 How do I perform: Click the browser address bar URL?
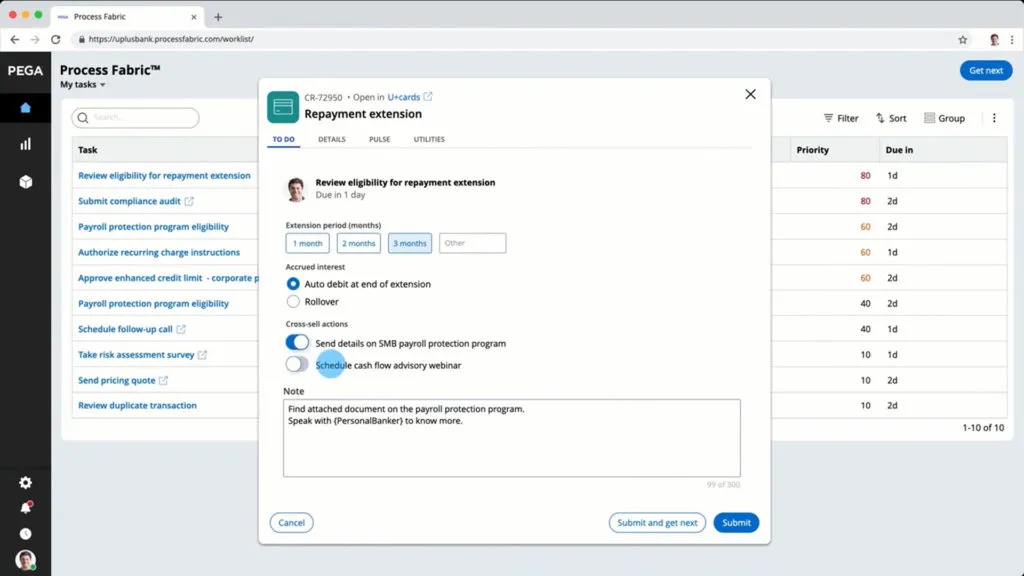pos(171,39)
